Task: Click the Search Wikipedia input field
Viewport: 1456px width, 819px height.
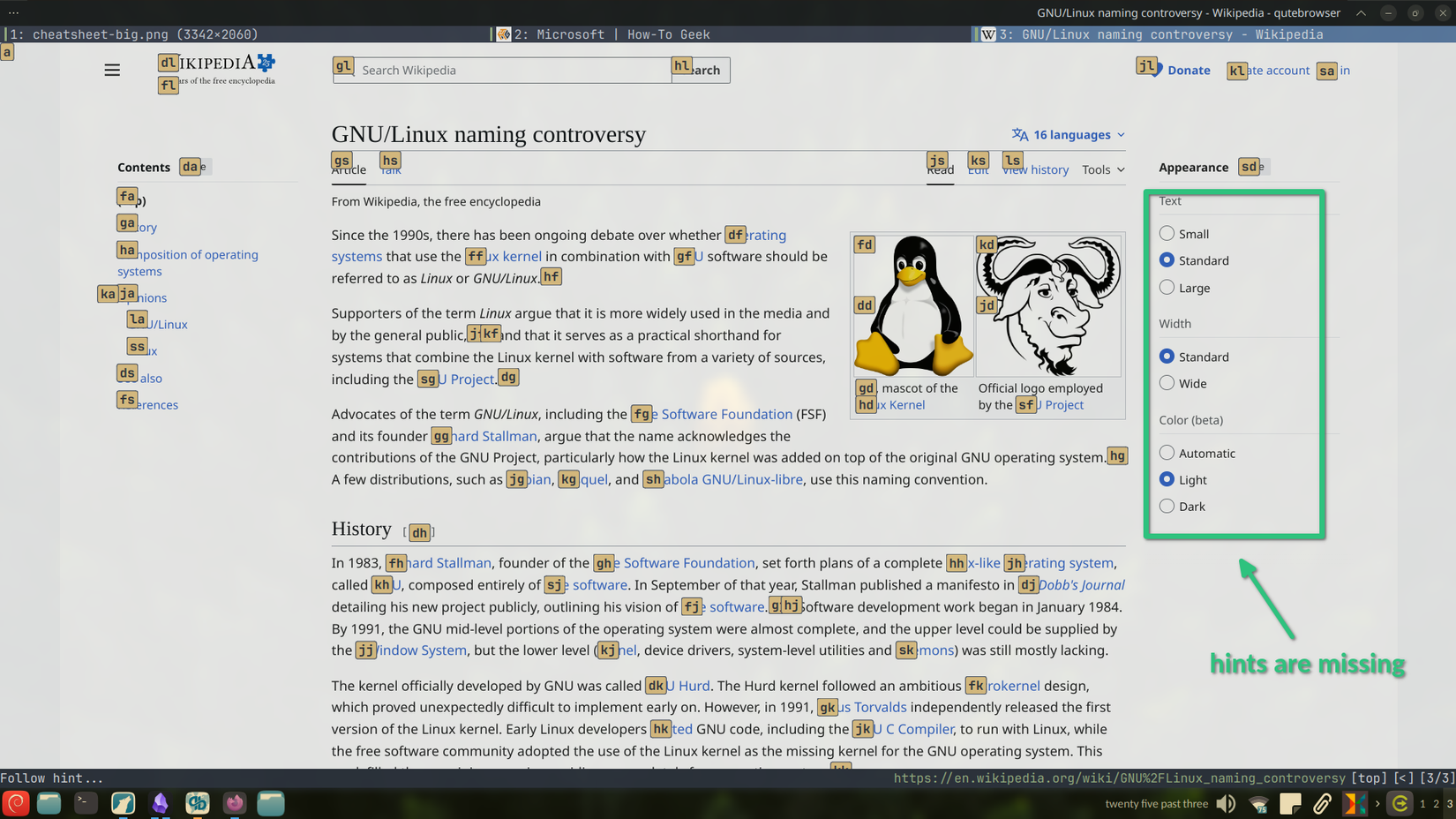Action: (x=503, y=70)
